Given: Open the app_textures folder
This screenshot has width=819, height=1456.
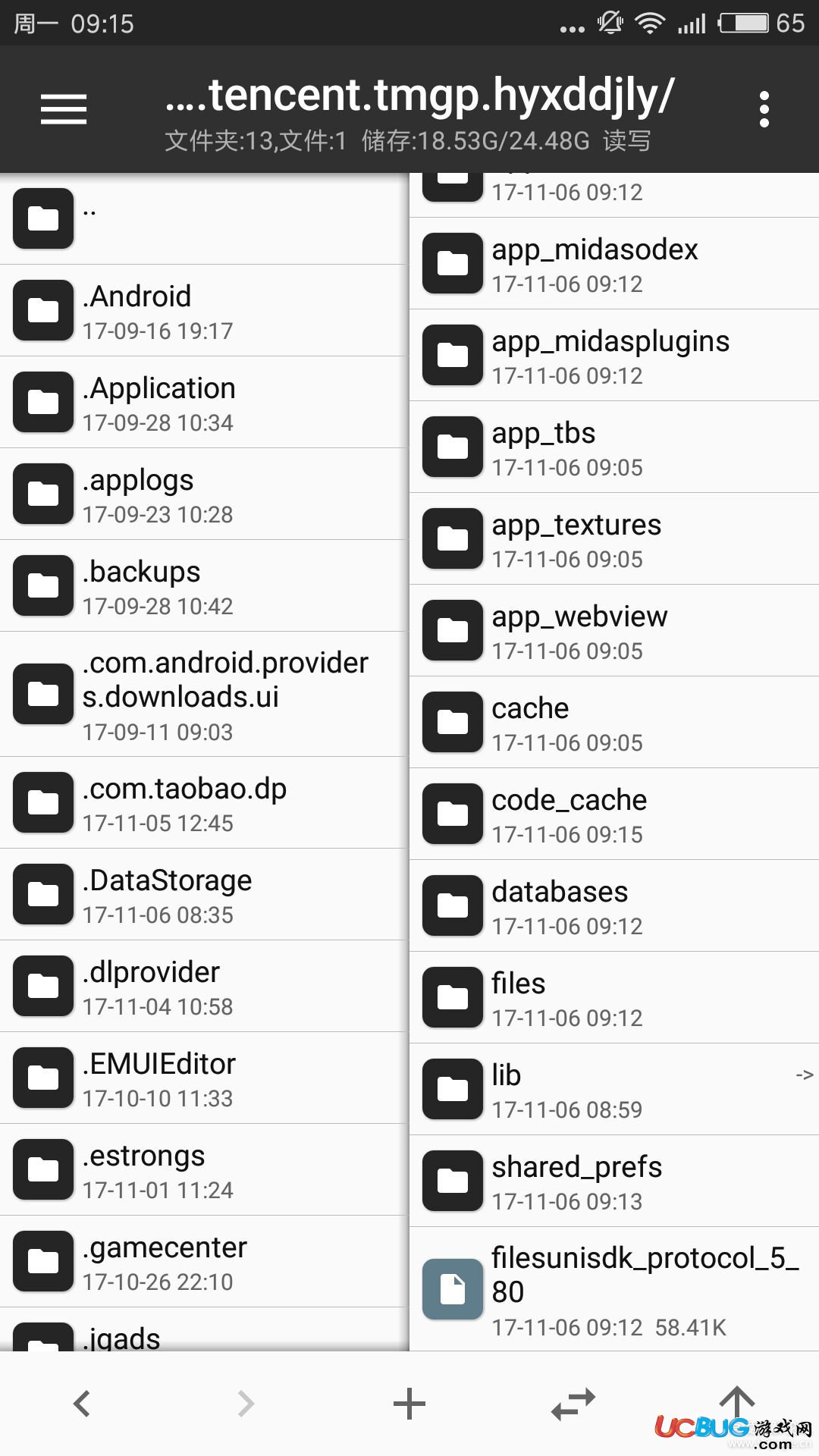Looking at the screenshot, I should [x=614, y=538].
